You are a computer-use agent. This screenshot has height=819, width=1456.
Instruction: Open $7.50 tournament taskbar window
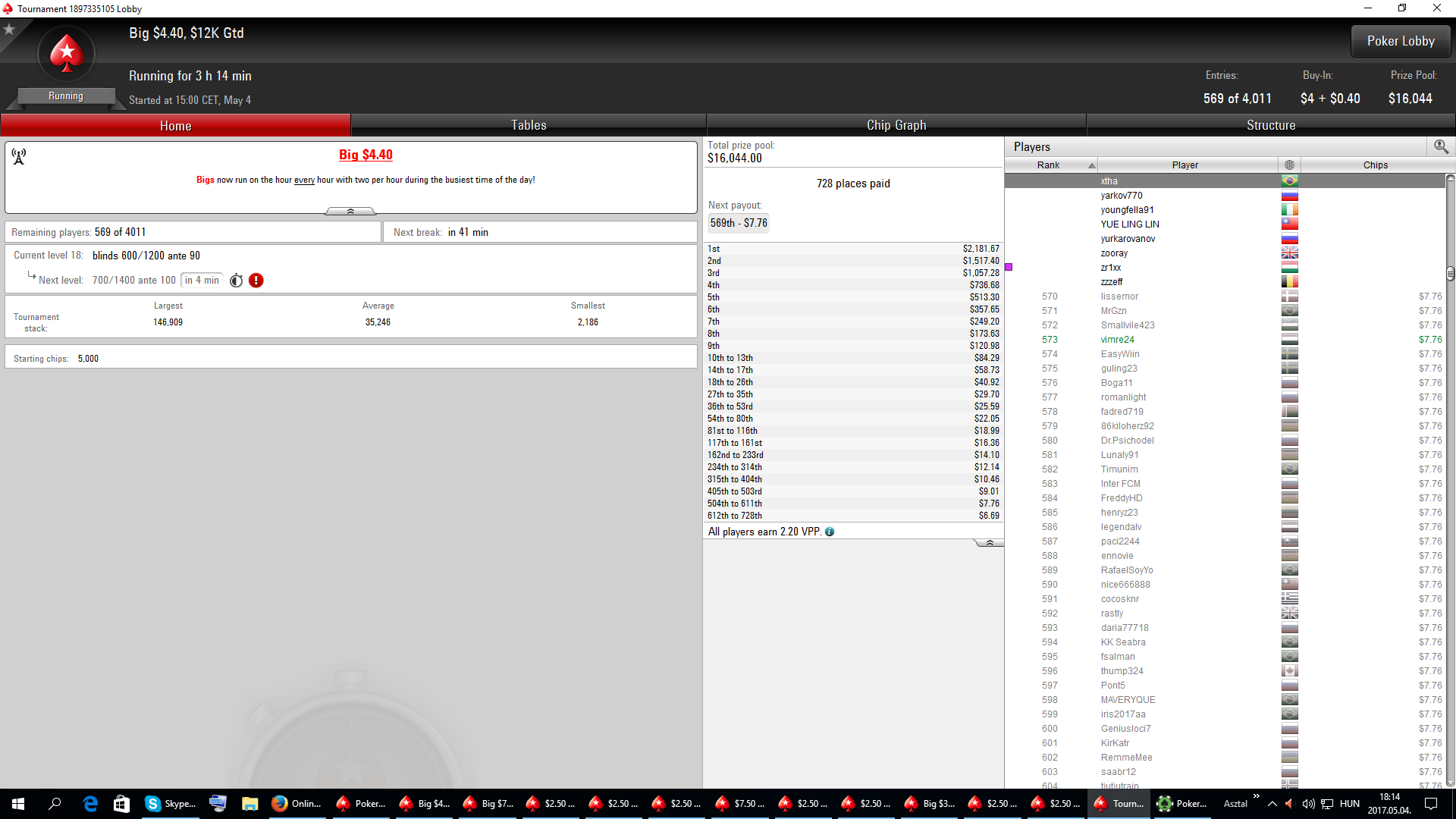click(741, 804)
